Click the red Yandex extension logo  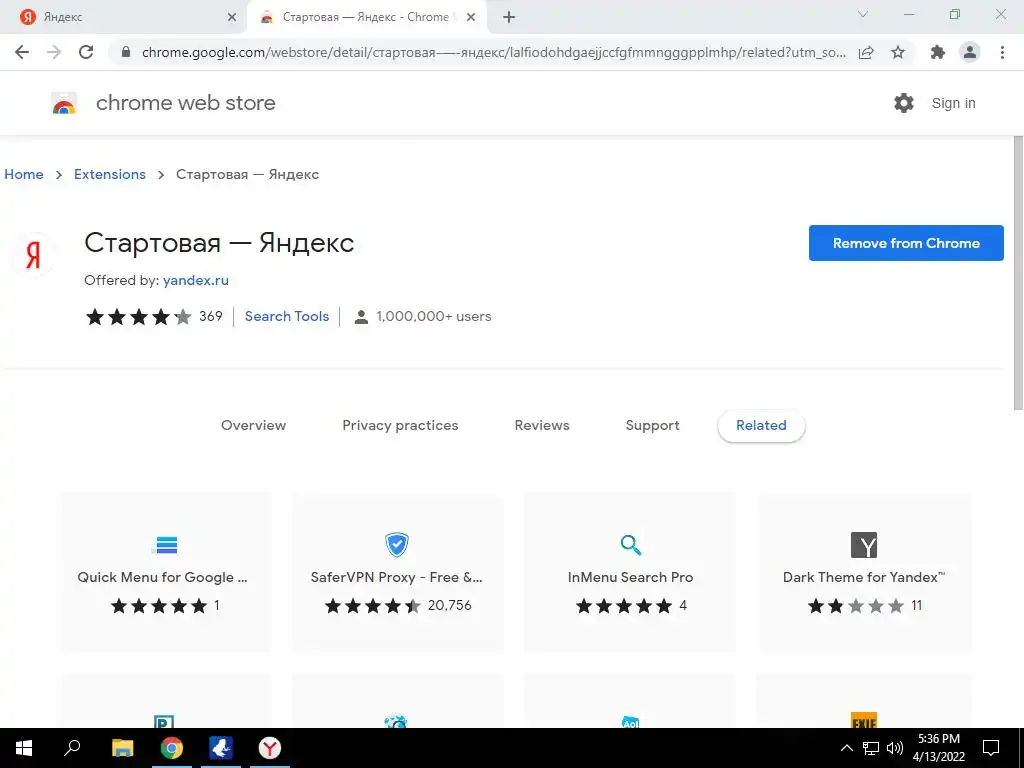click(33, 254)
